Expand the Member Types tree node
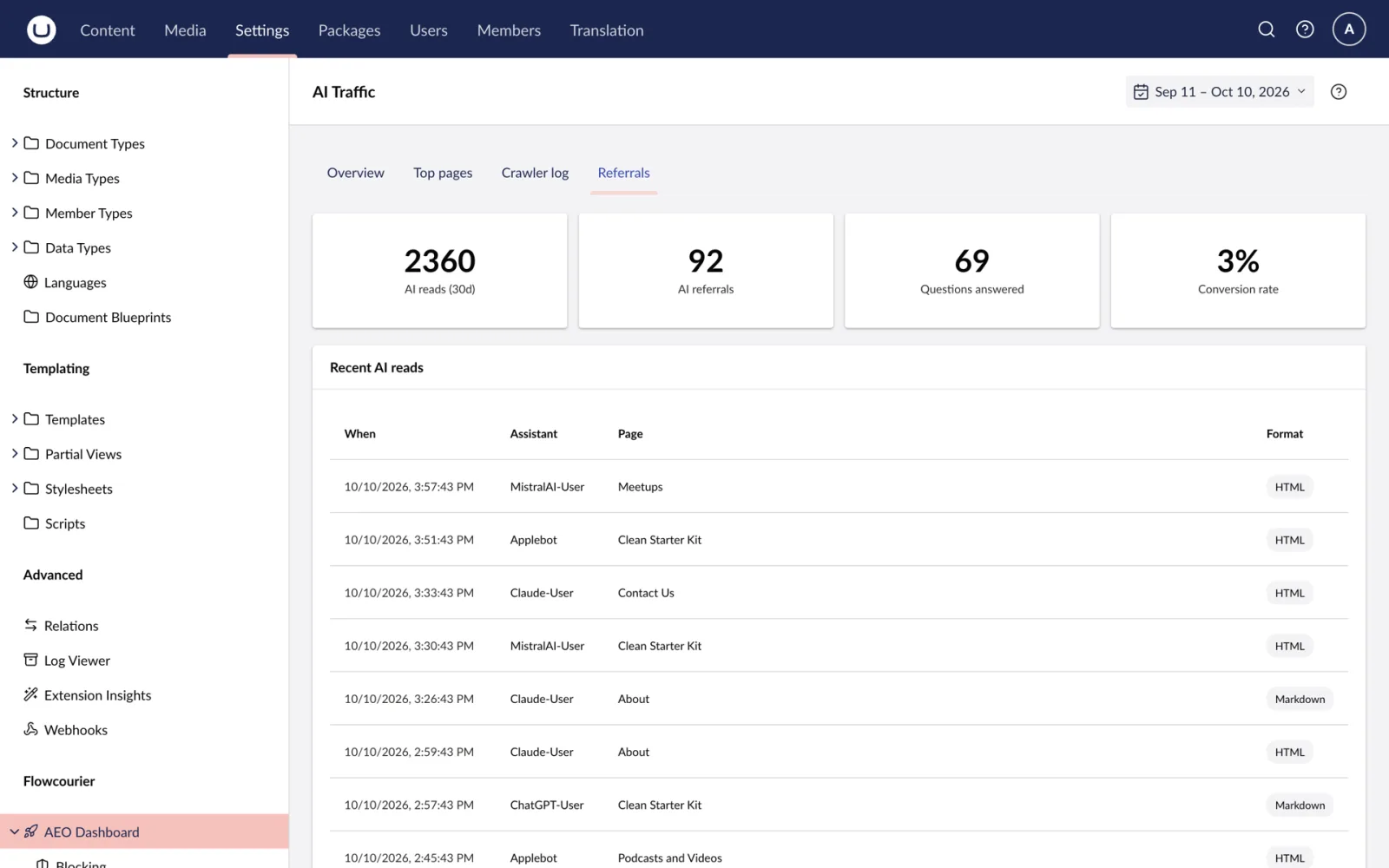 [14, 212]
